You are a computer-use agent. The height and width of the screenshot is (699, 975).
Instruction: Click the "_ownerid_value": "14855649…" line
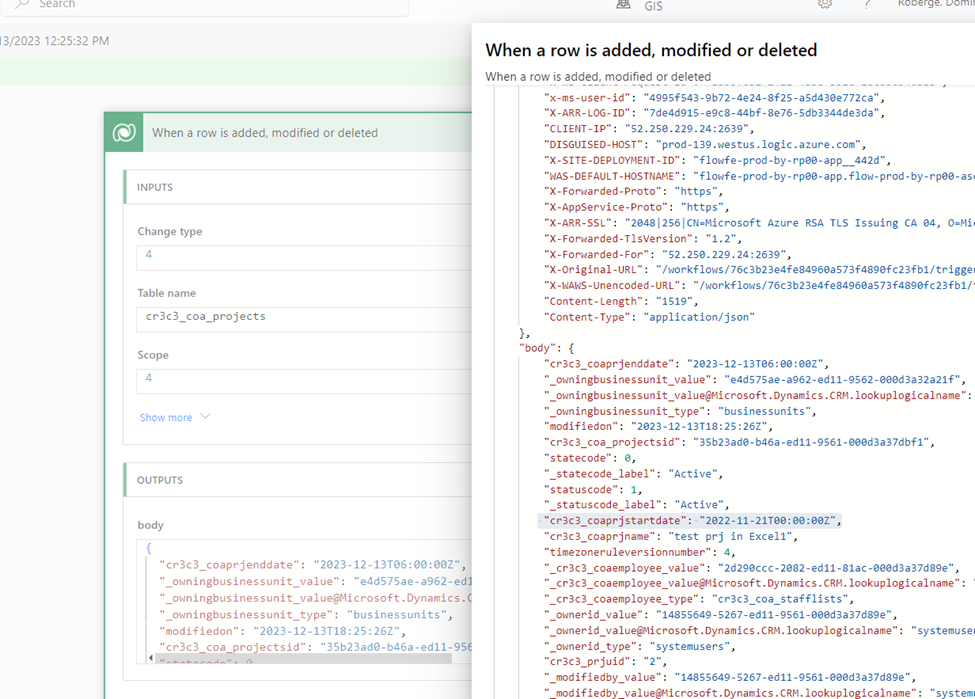tap(721, 614)
